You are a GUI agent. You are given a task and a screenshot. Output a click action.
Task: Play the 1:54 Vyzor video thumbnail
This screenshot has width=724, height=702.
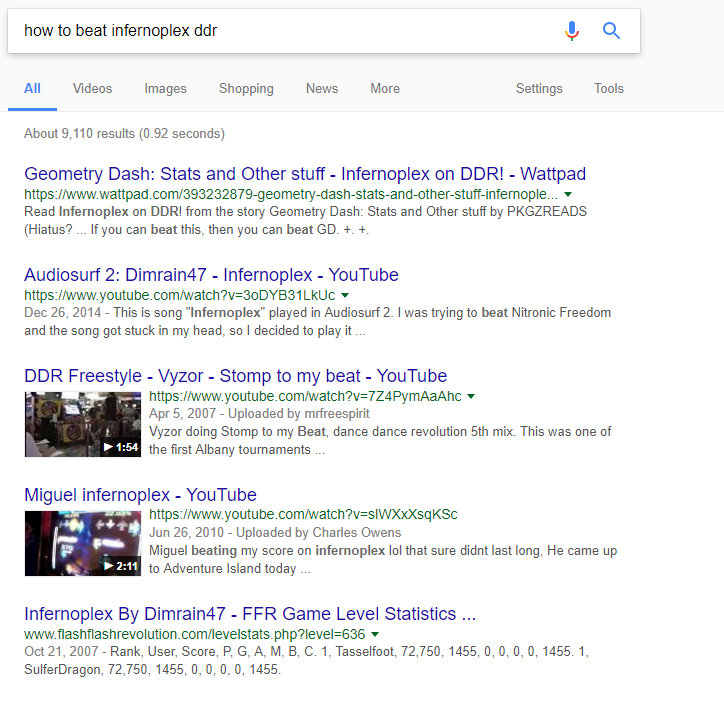[83, 424]
